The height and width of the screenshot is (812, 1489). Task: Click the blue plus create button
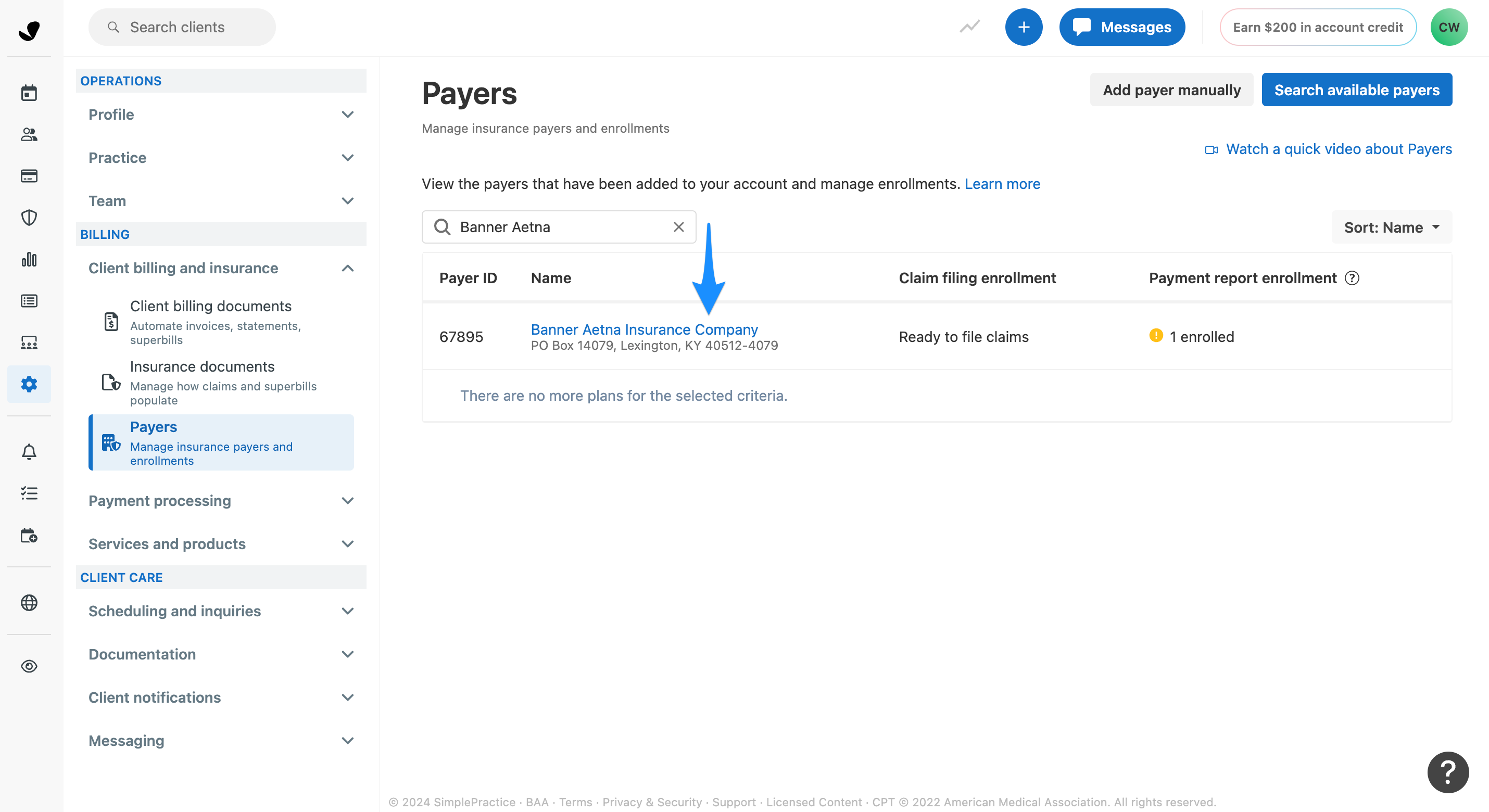tap(1023, 27)
